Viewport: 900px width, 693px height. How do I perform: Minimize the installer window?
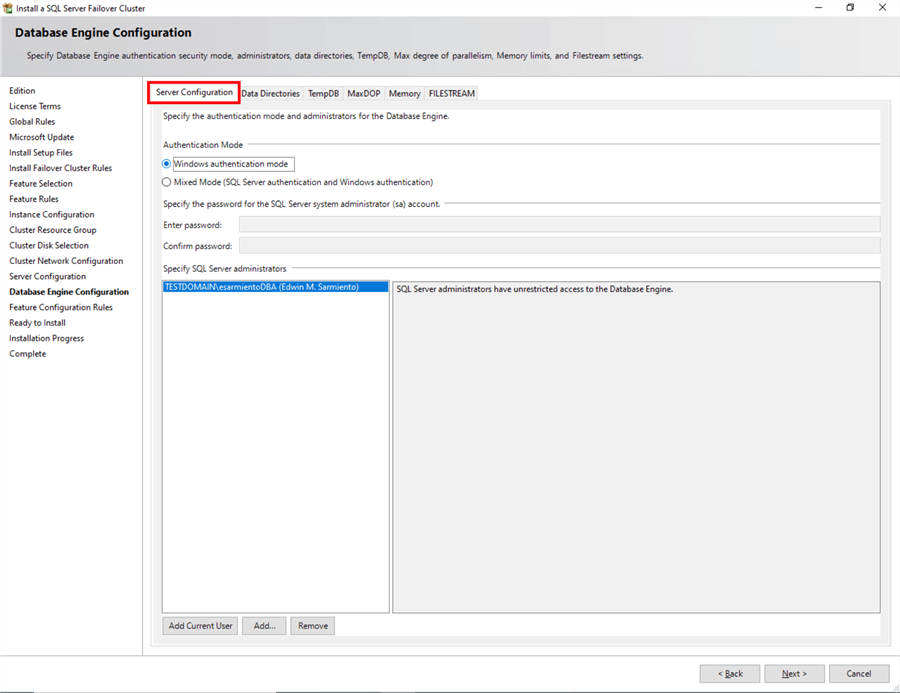[x=818, y=7]
